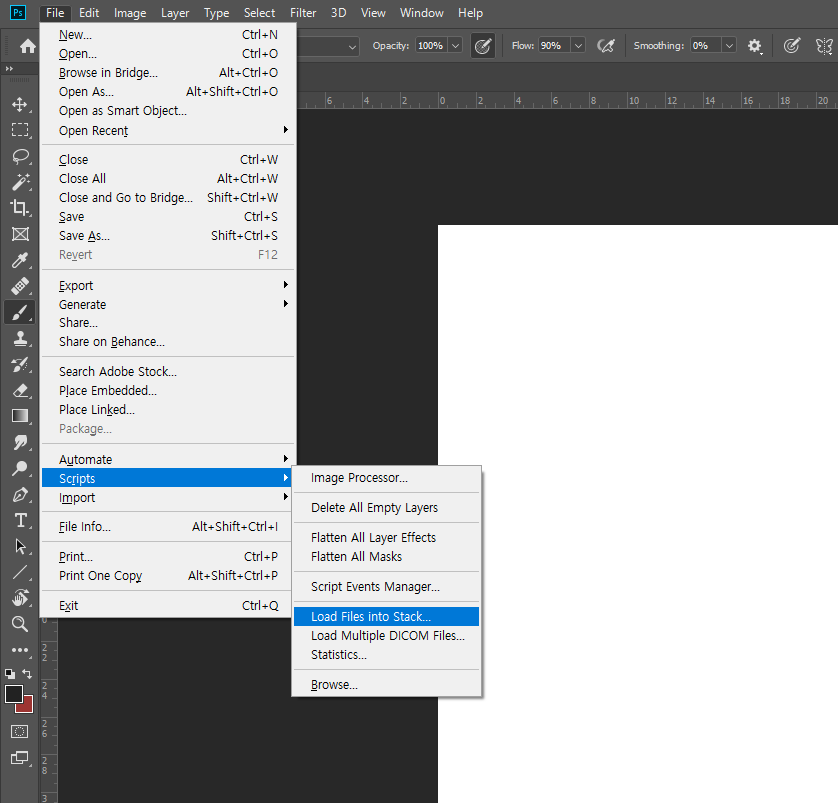Screen dimensions: 838x803
Task: Choose Save As from File menu
Action: coord(168,236)
